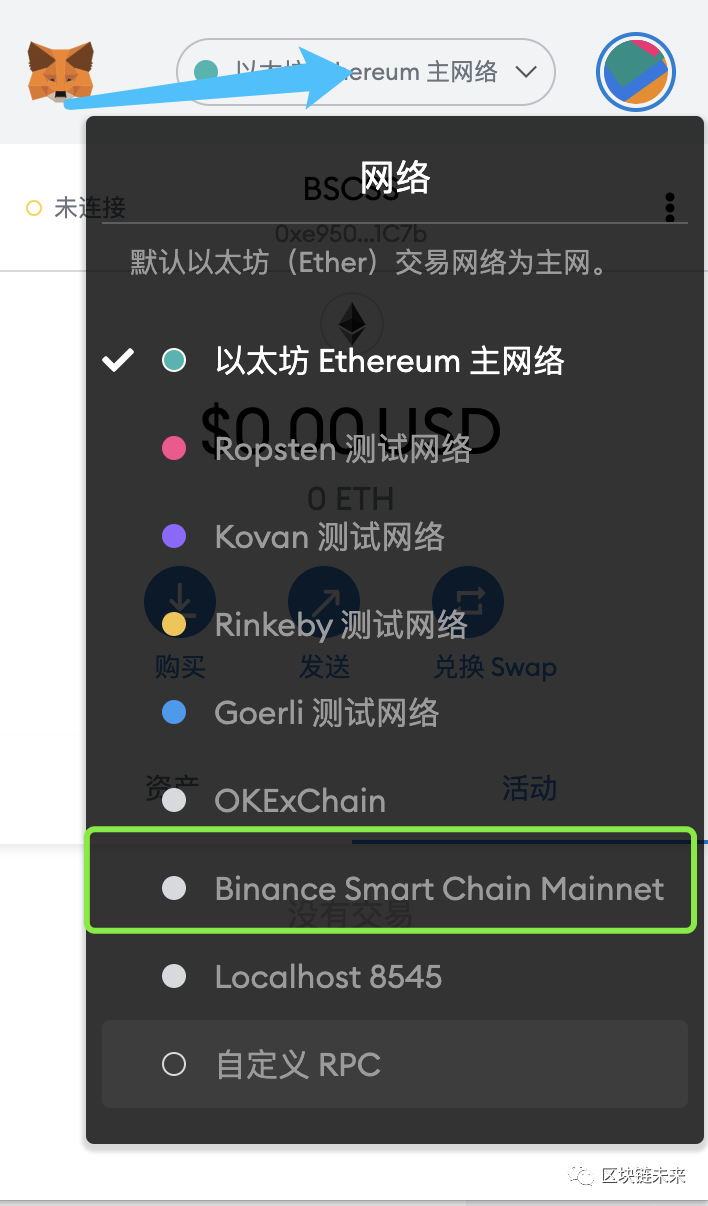Click the teal Ethereum mainnet color dot
Screen dimensions: 708x1206
click(174, 361)
